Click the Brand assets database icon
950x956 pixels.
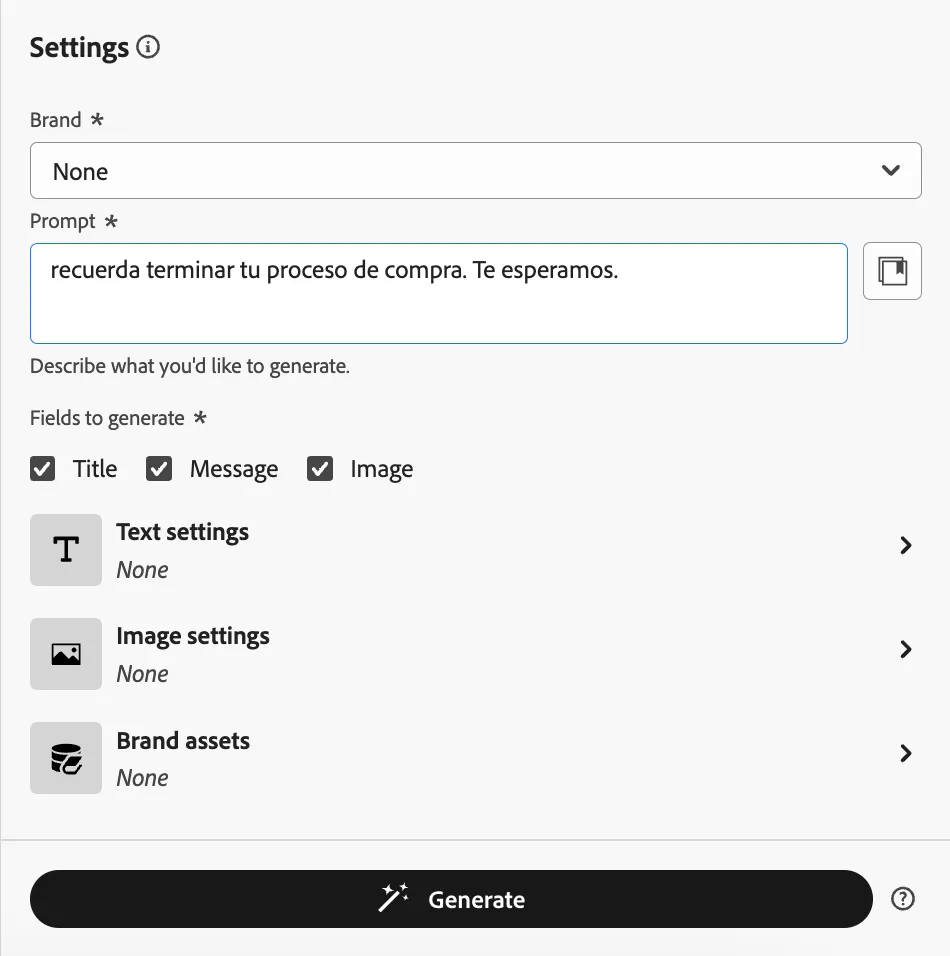pos(66,758)
